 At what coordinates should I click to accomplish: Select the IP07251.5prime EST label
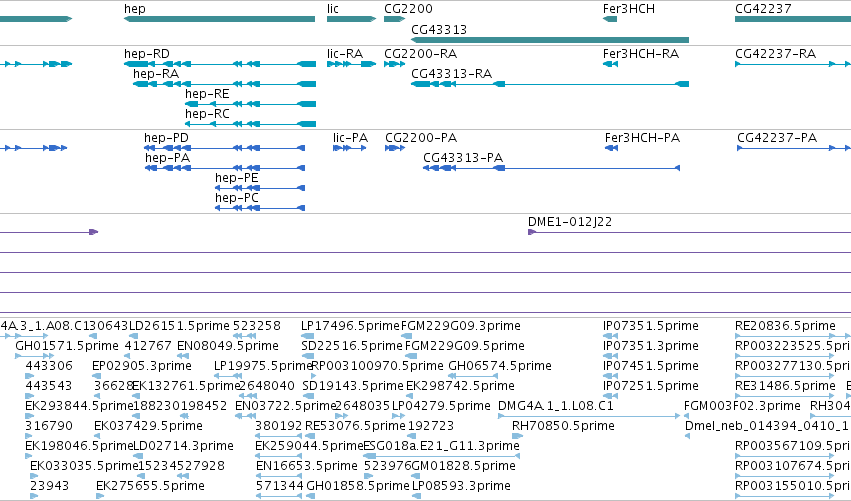tap(651, 386)
